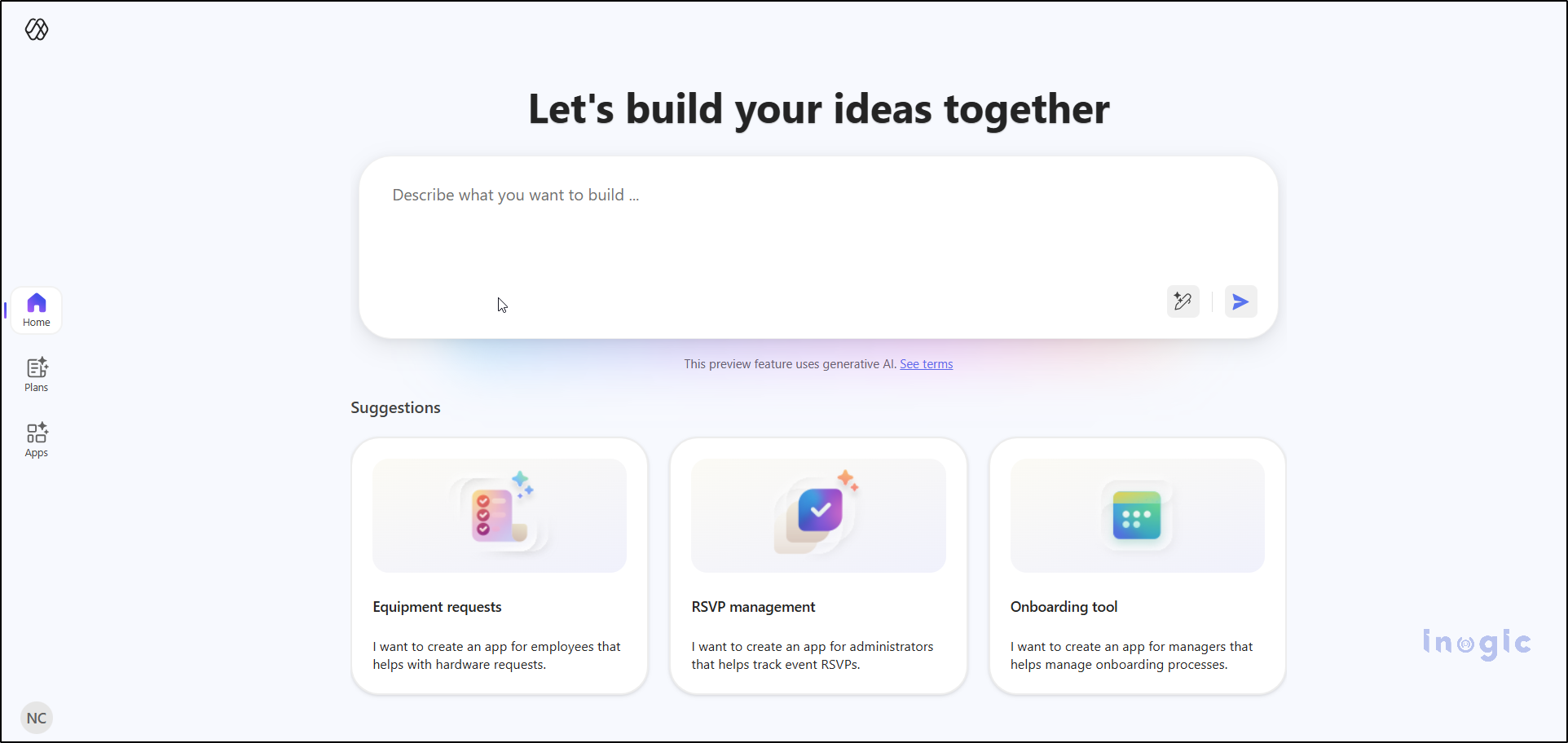Click the improve prompt wand icon
1568x743 pixels.
(1183, 301)
